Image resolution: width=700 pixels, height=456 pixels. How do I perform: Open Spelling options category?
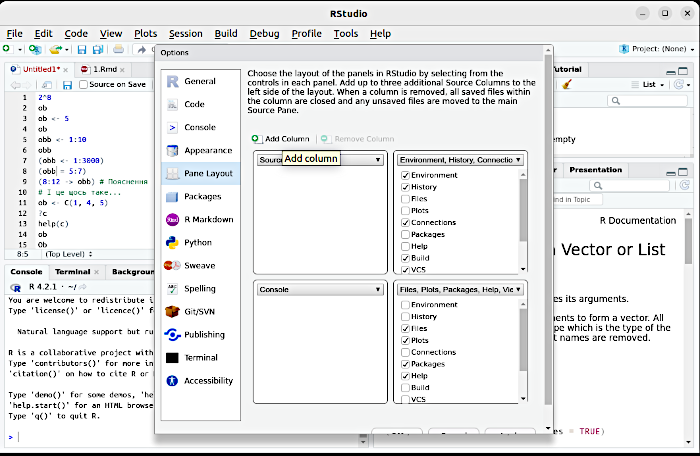coord(200,289)
